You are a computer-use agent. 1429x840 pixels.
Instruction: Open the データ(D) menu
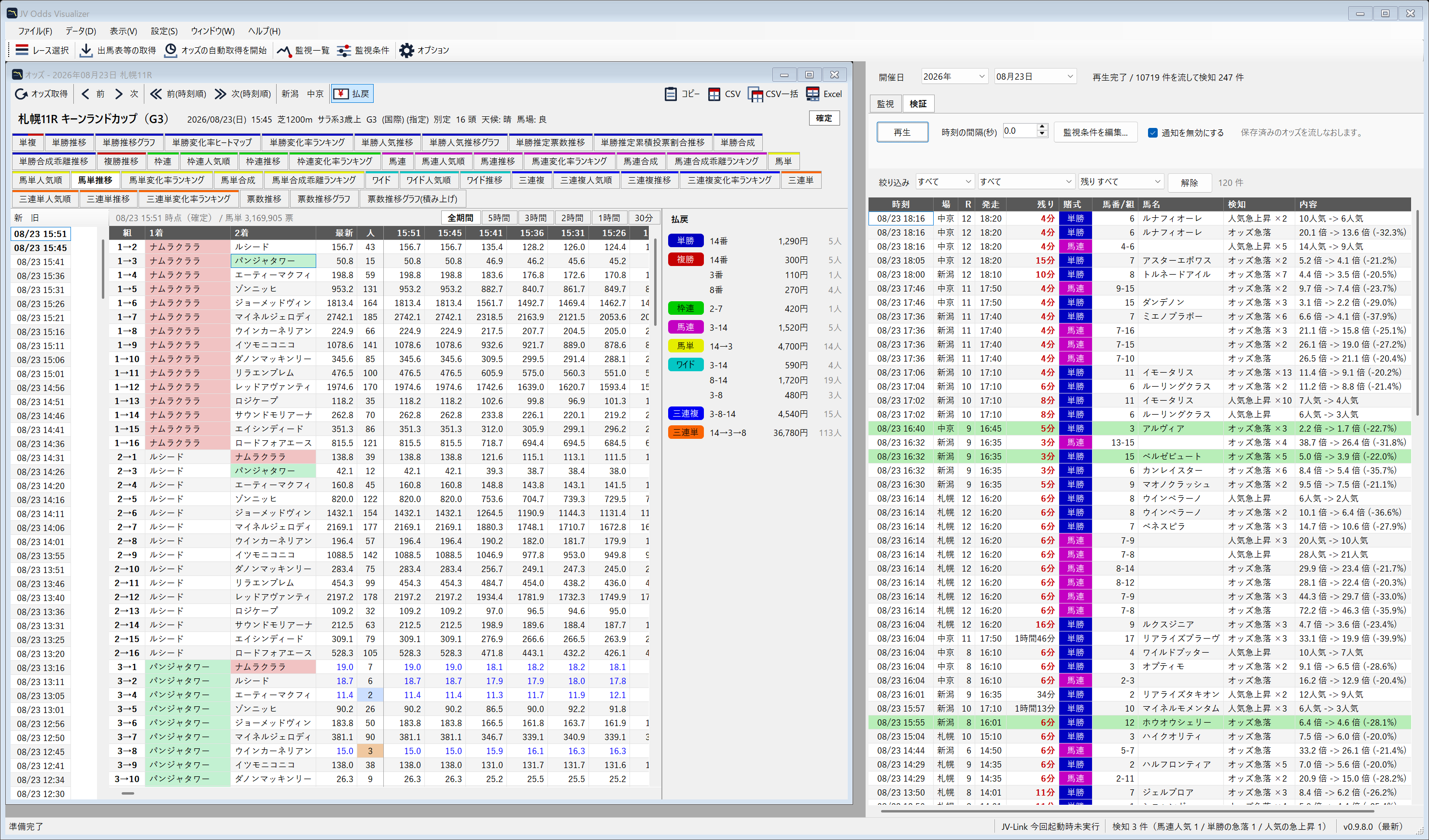(x=81, y=30)
